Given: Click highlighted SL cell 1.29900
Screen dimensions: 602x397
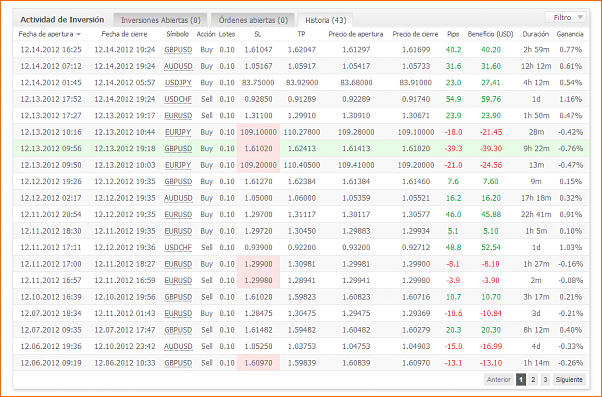Looking at the screenshot, I should (258, 264).
